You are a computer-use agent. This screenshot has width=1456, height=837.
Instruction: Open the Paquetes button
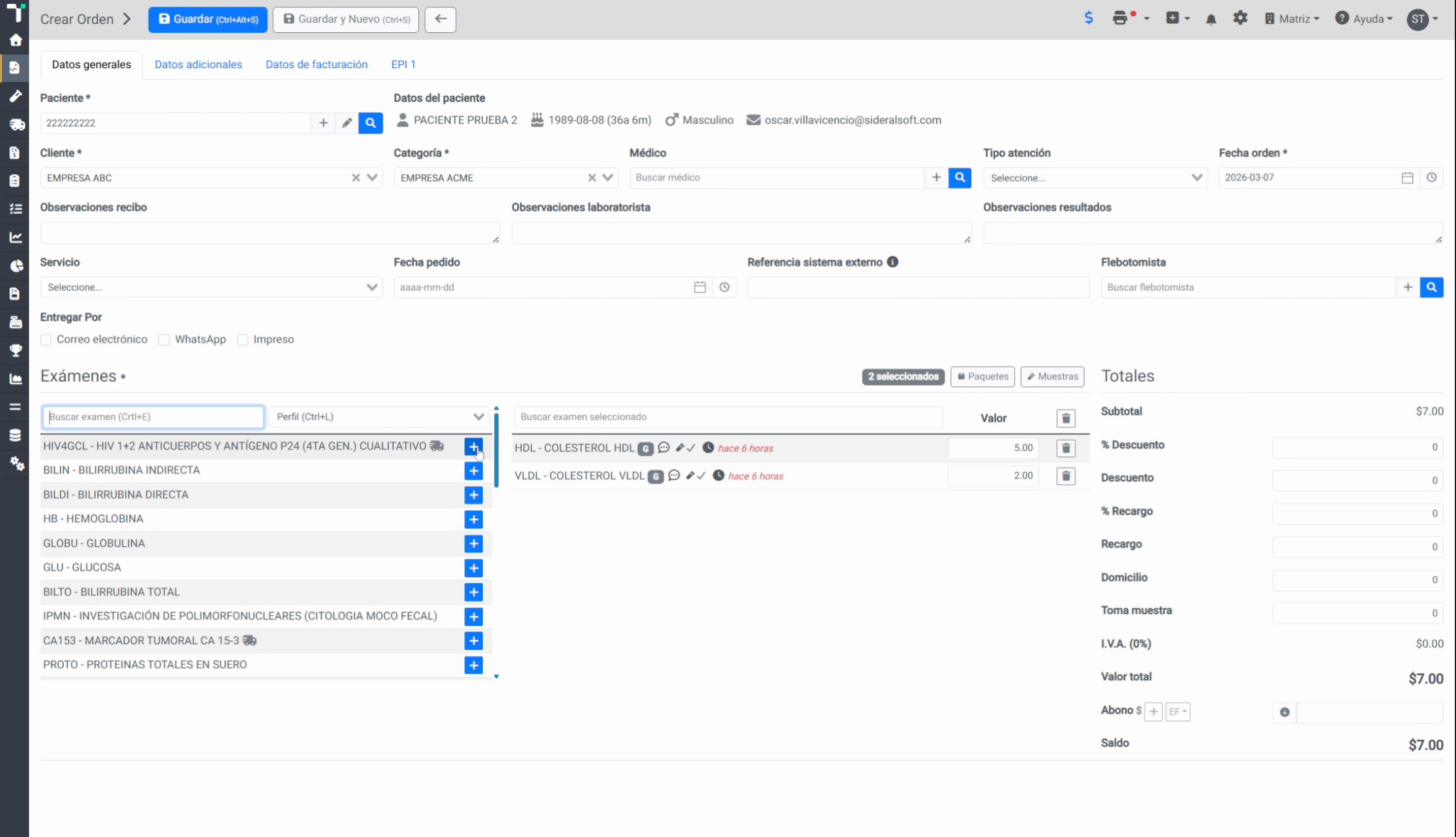(982, 376)
